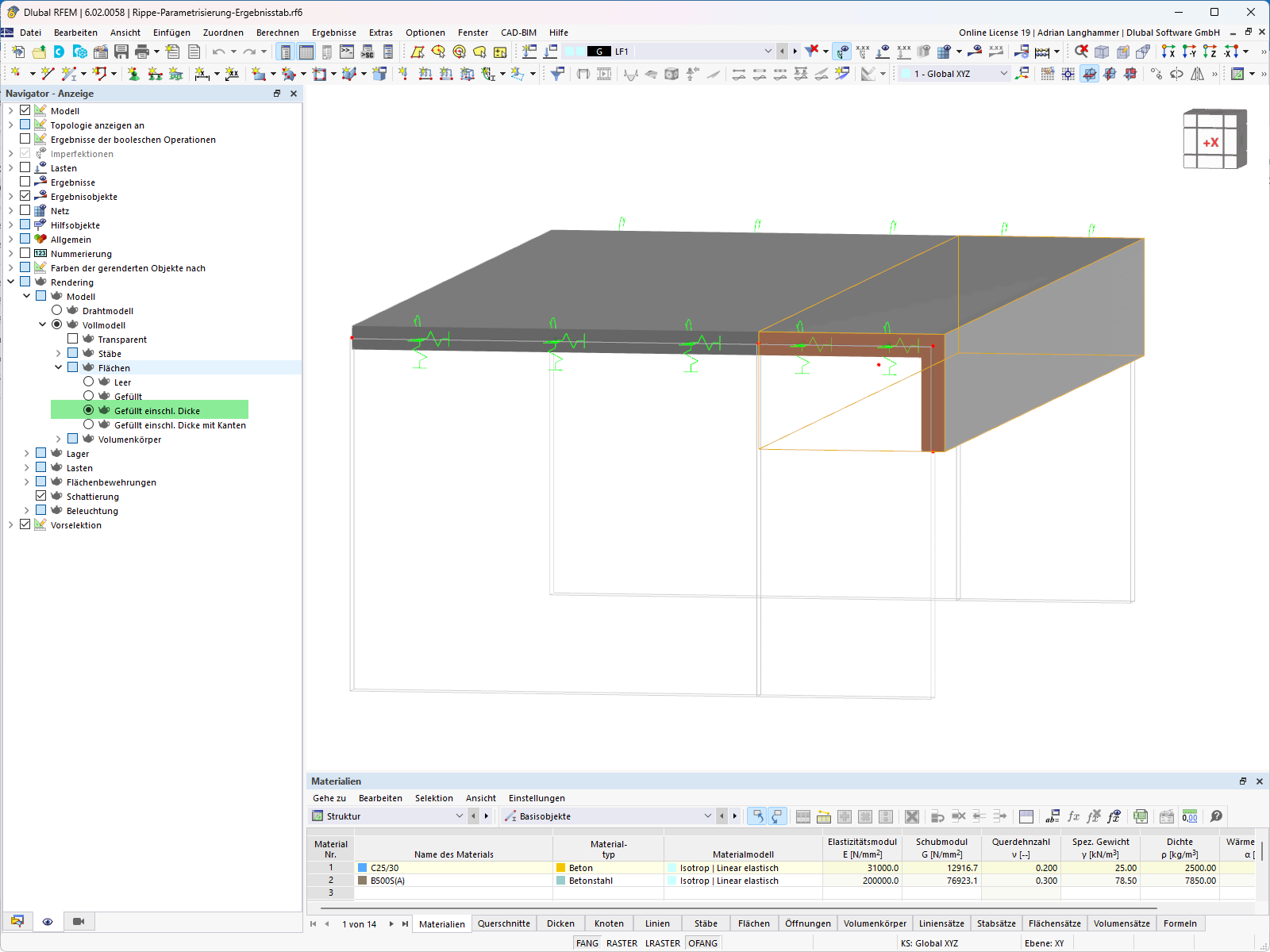The height and width of the screenshot is (952, 1270).
Task: Enable the Lasten checkbox in navigator
Action: pos(25,168)
